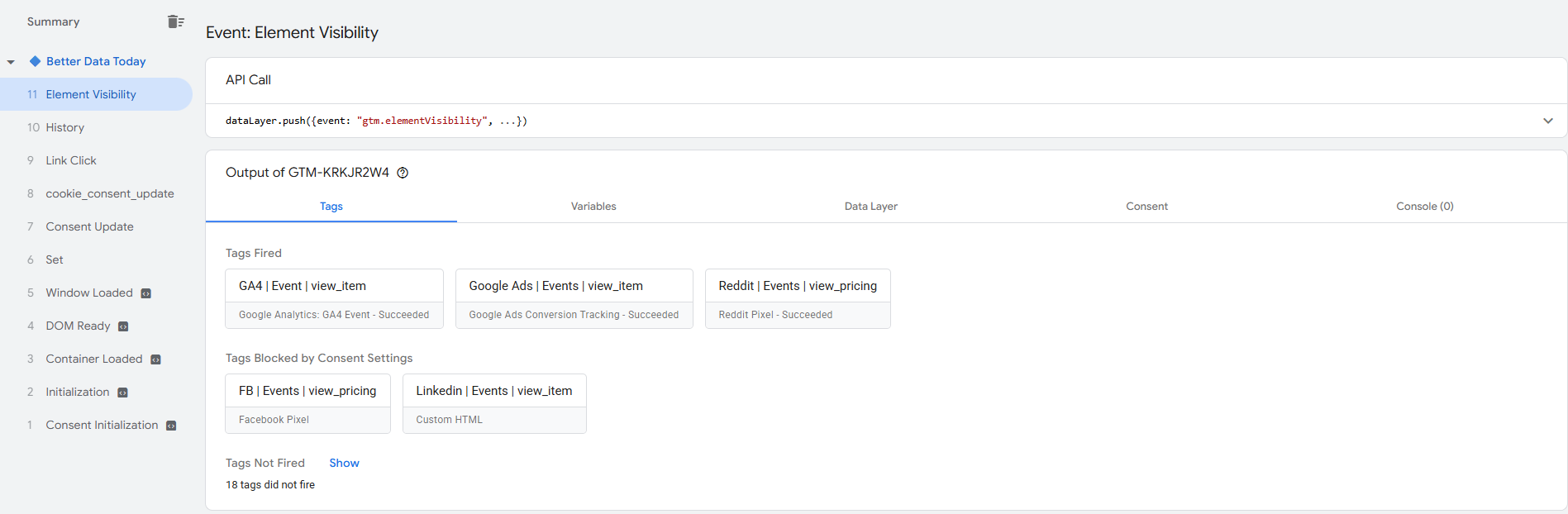Select event 4 DOM Ready
Image resolution: width=1568 pixels, height=514 pixels.
[96, 326]
